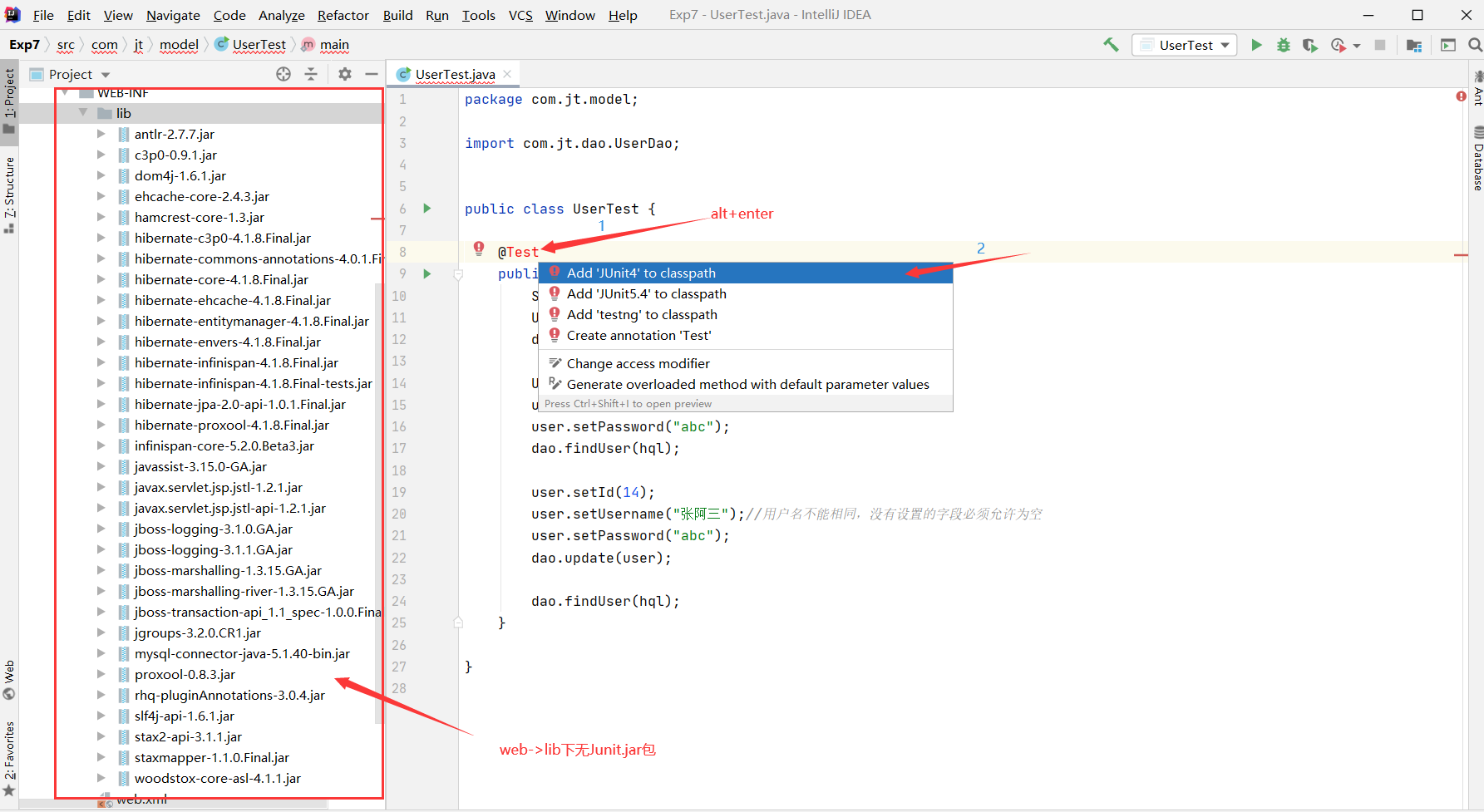The width and height of the screenshot is (1484, 812).
Task: Expand proxool-0.8.3.jar node
Action: coord(101,674)
